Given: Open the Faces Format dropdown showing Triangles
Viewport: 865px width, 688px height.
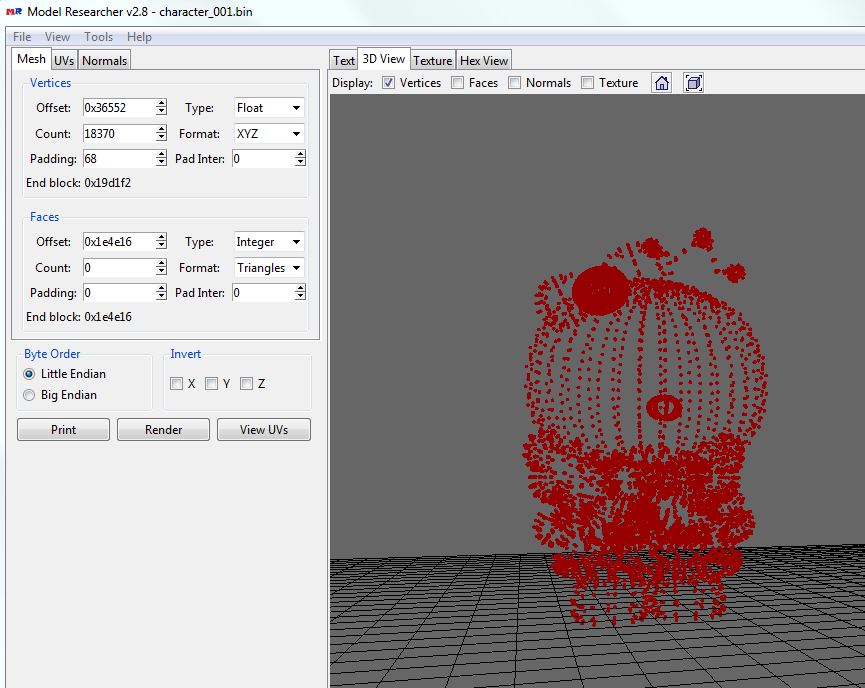Looking at the screenshot, I should [269, 268].
